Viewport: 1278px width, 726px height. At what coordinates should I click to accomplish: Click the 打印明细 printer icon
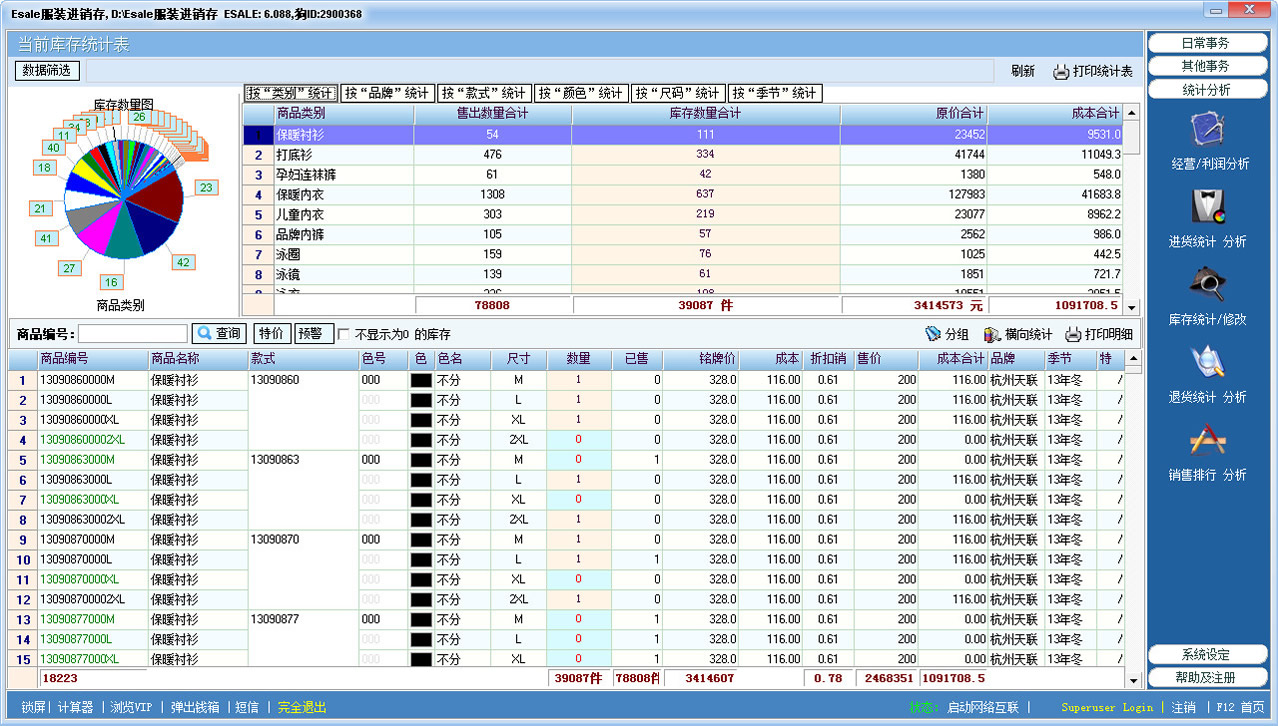point(1073,334)
